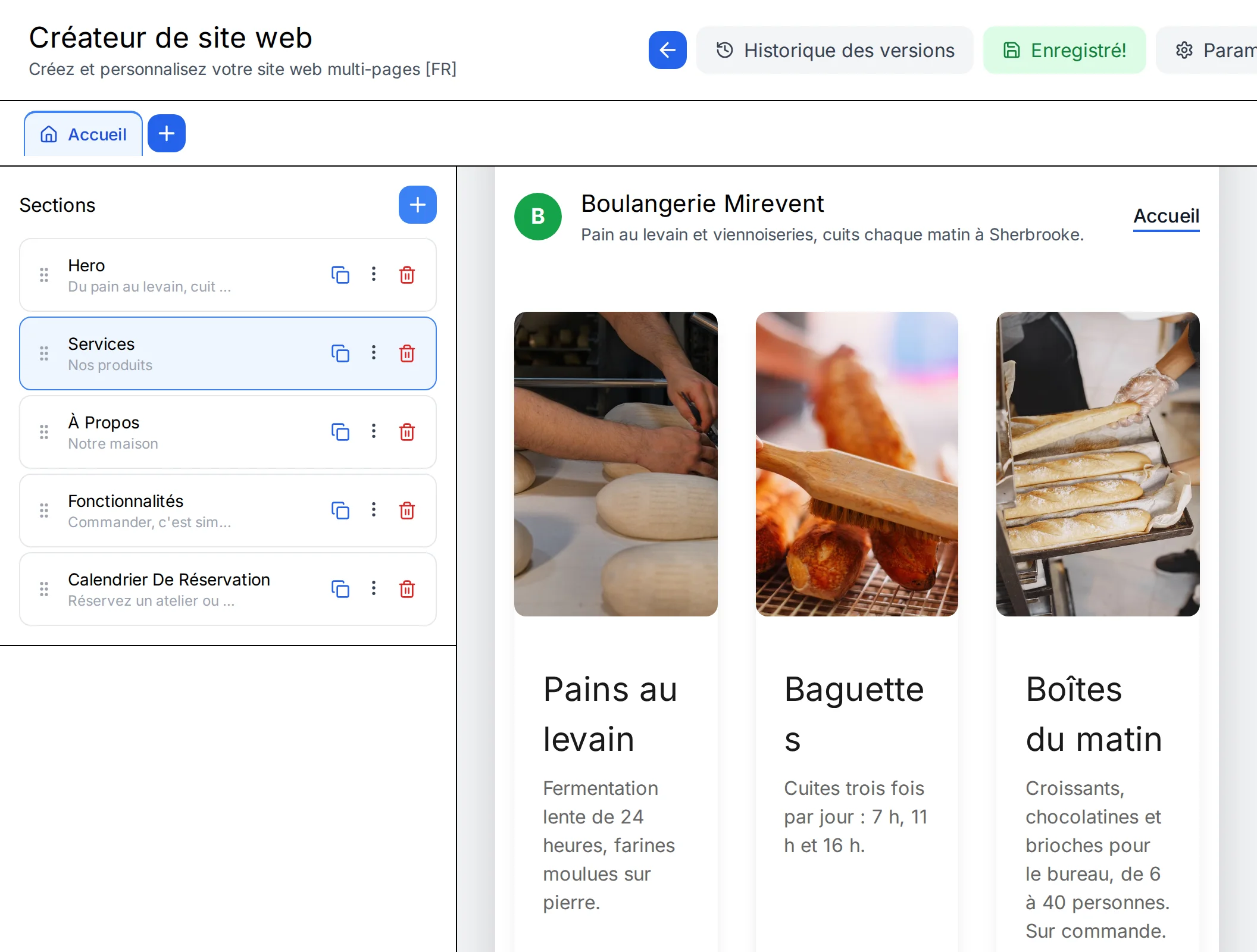Click the Nos produits subtitle text
The width and height of the screenshot is (1257, 952).
point(110,365)
